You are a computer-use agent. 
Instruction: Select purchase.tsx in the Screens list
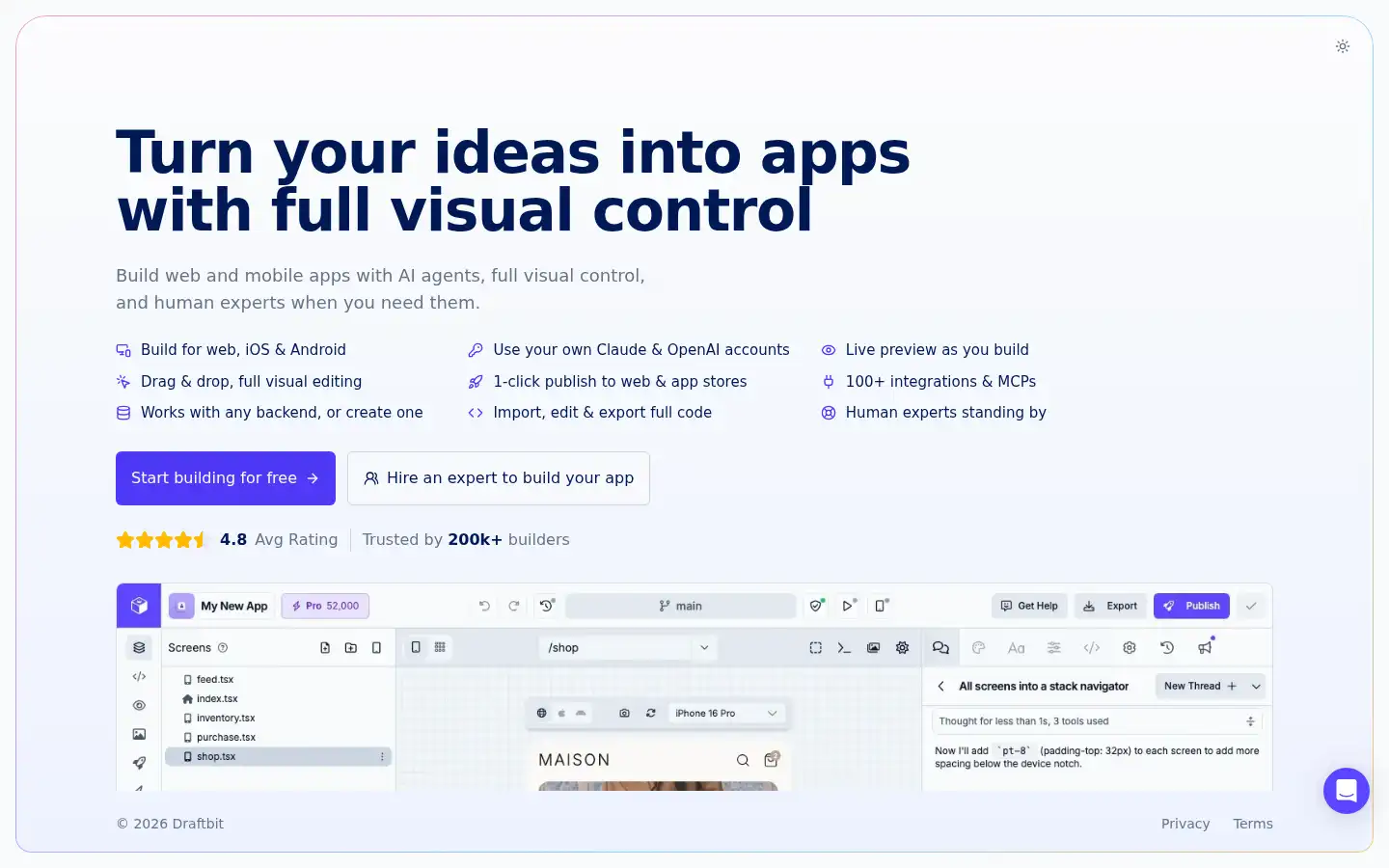click(226, 738)
